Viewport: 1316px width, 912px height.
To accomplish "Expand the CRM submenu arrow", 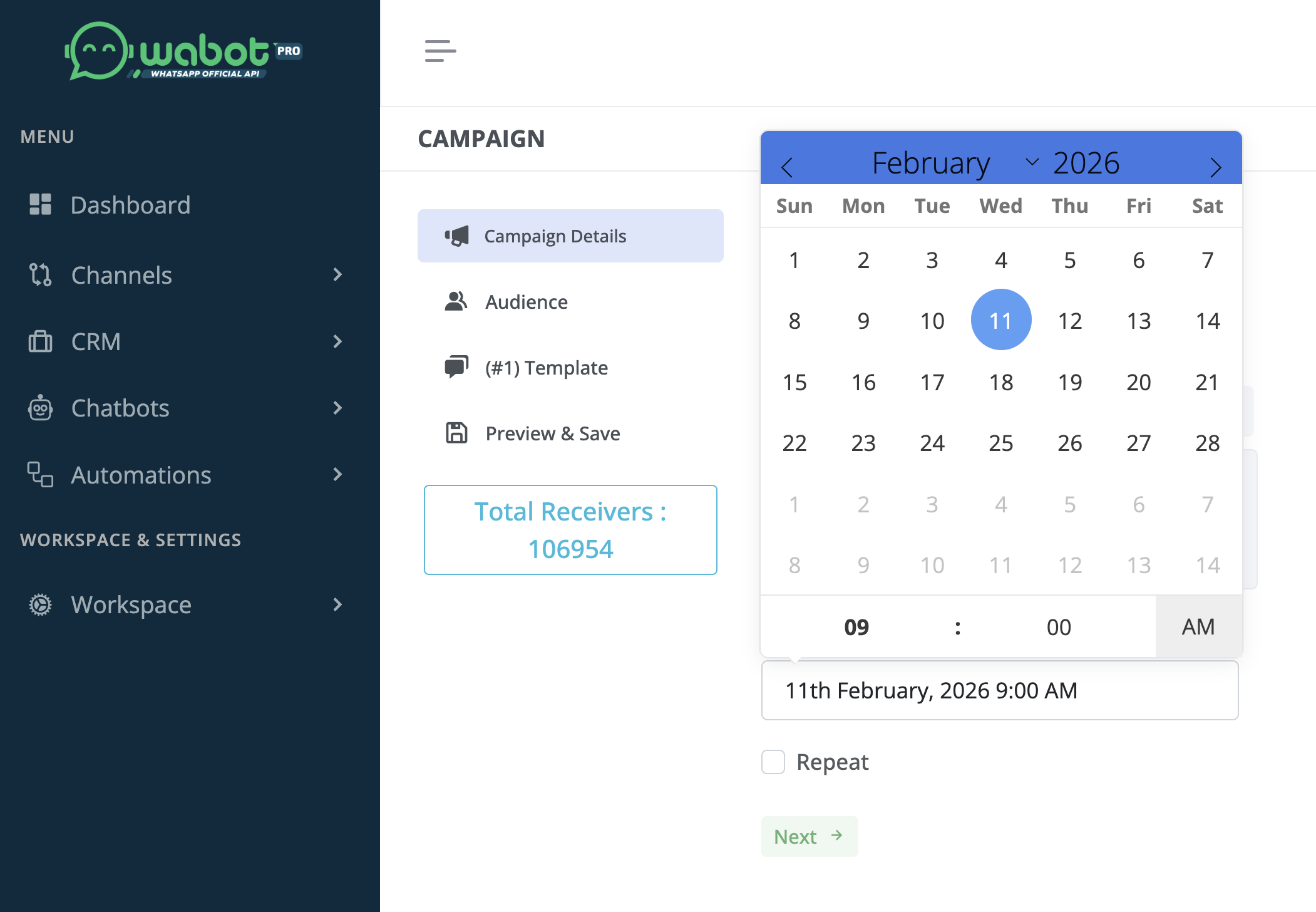I will (337, 341).
